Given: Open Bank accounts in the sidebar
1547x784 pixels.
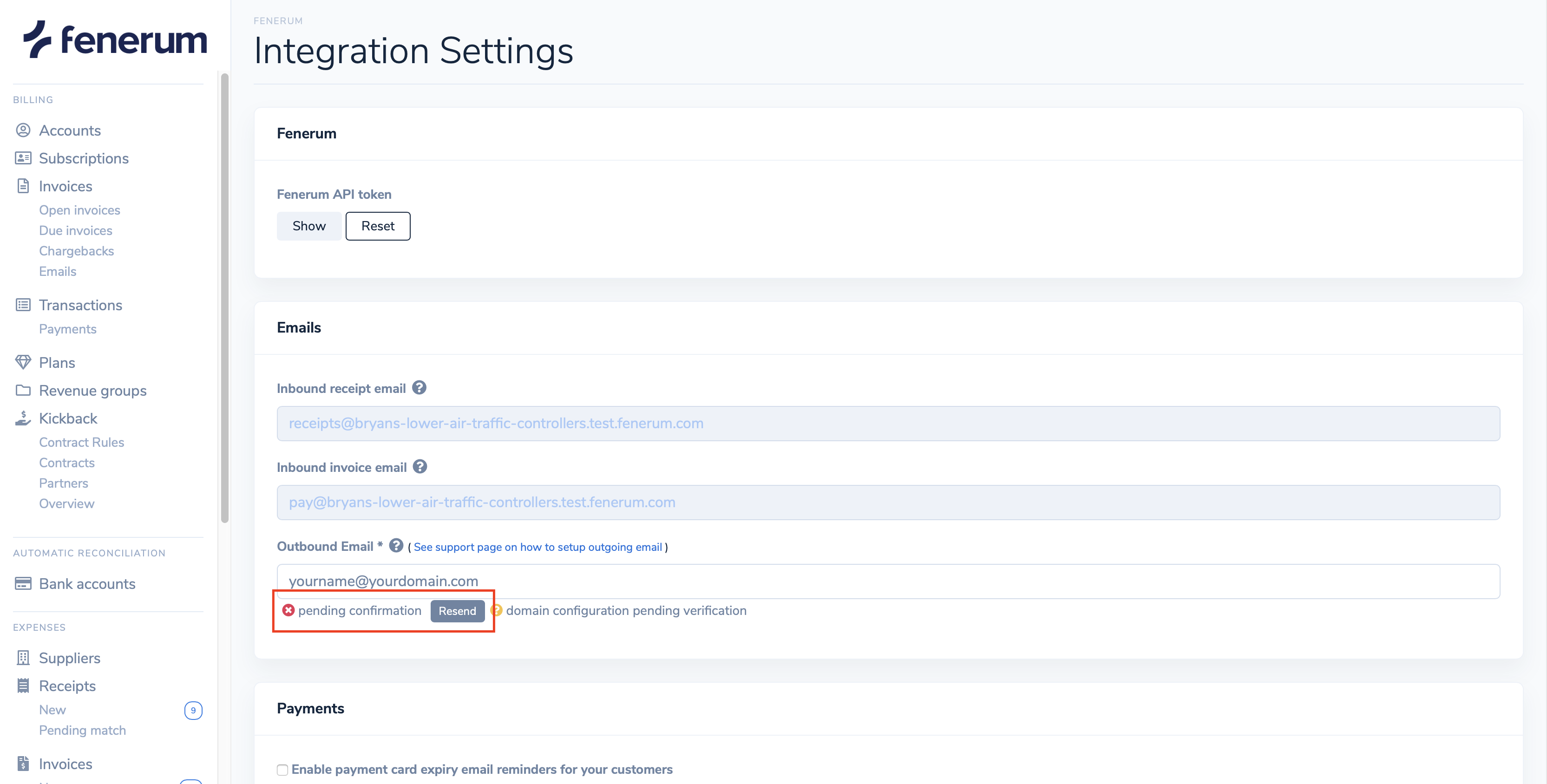Looking at the screenshot, I should point(87,583).
